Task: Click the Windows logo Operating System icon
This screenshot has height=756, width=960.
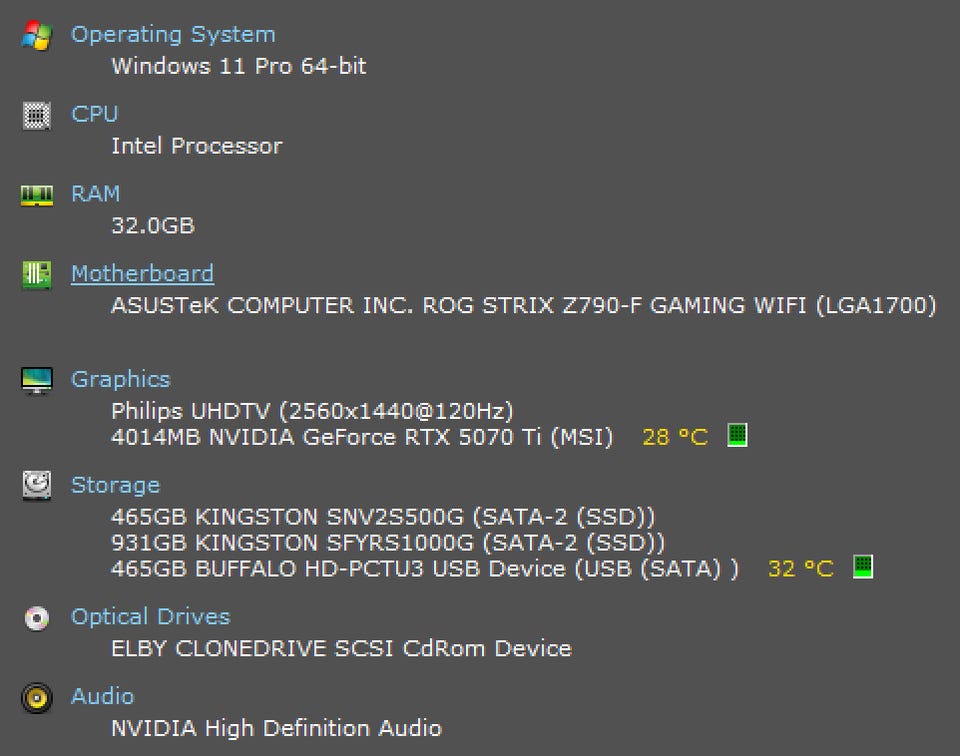Action: tap(36, 36)
